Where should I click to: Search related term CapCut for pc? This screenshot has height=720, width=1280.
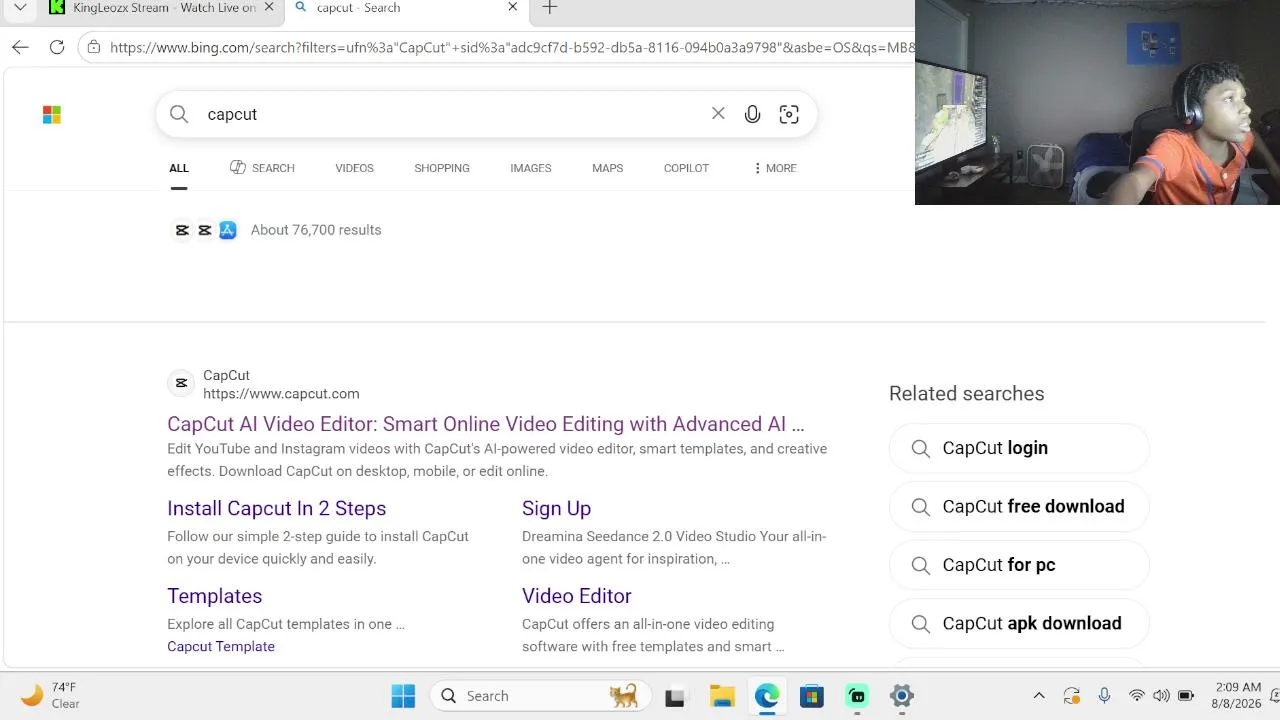click(x=1019, y=565)
